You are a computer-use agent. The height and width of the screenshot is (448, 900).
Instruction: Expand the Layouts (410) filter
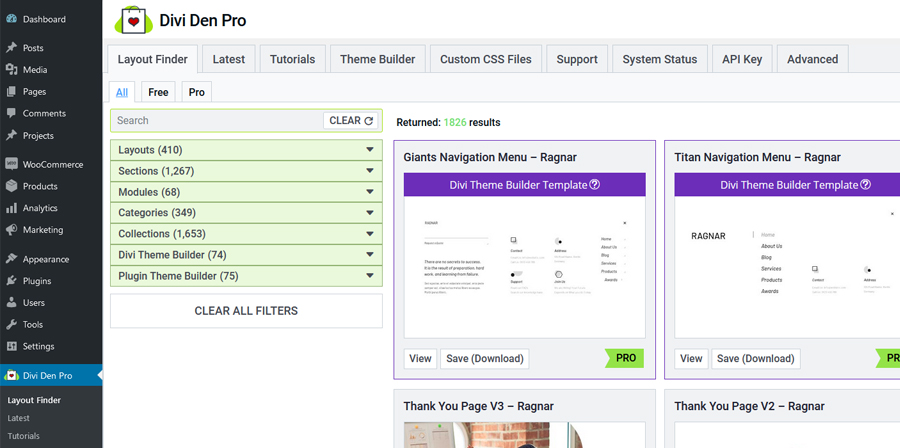(x=246, y=150)
